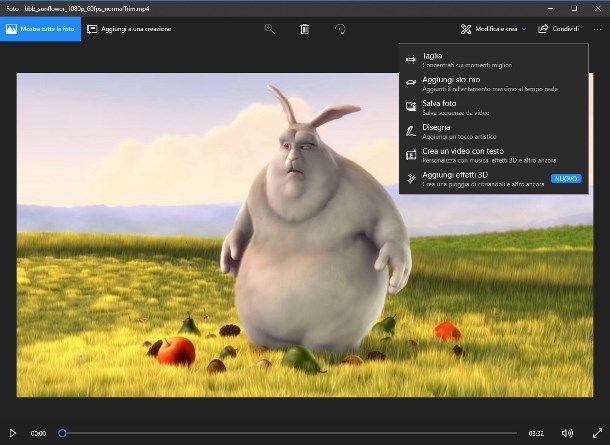Select Taglia from the menu
Viewport: 610px width, 445px height.
494,60
